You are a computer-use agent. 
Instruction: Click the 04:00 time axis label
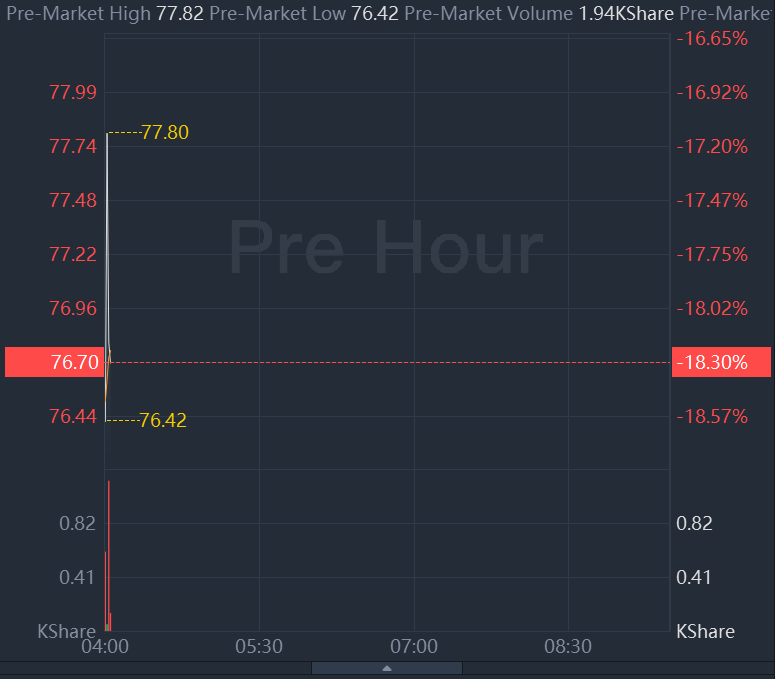pos(105,646)
